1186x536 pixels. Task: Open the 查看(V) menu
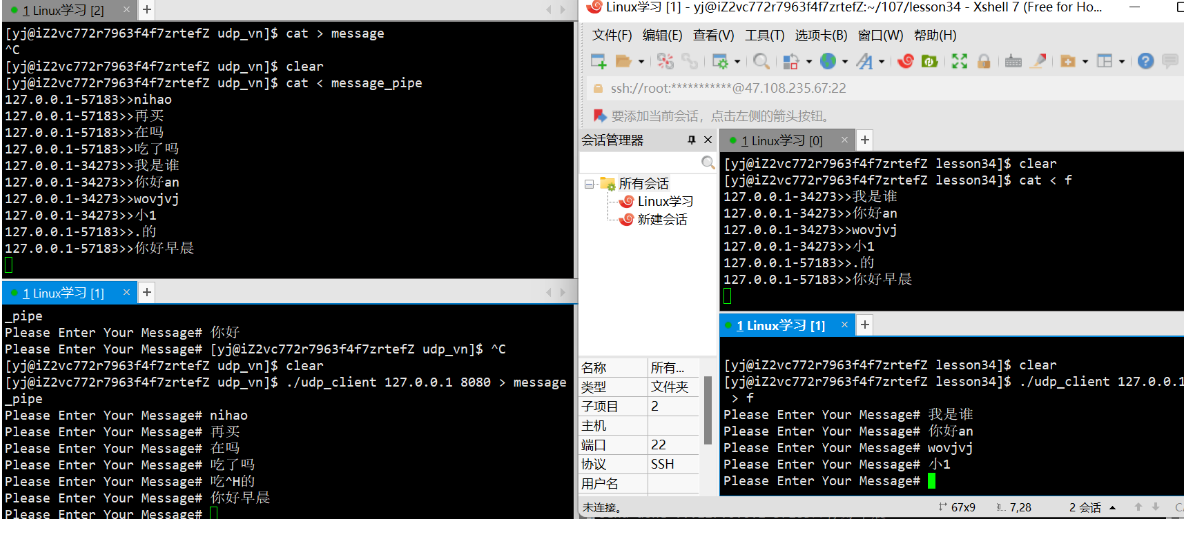pos(713,36)
